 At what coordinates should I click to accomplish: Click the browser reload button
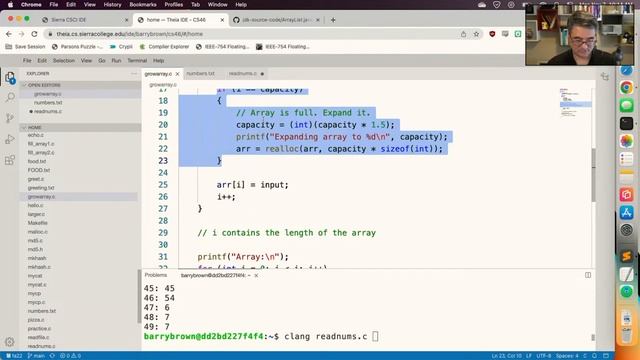(x=34, y=34)
